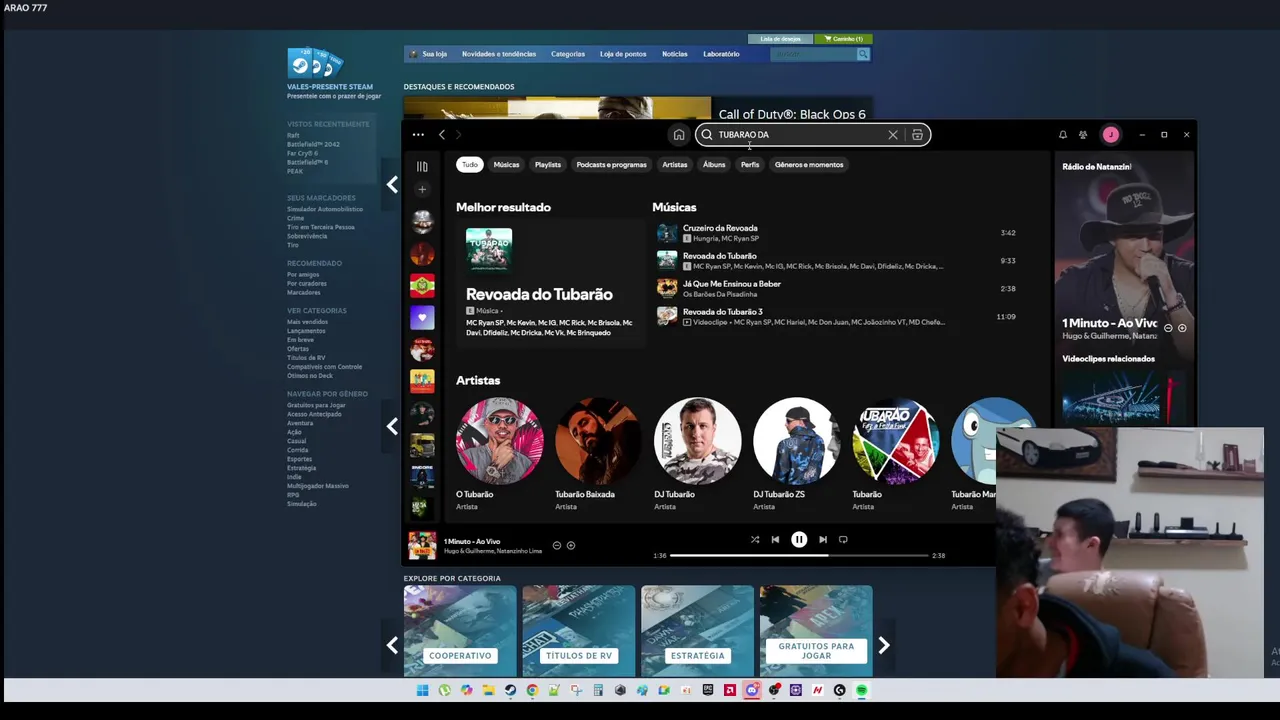Open Sua loja in Steam menu

point(434,54)
